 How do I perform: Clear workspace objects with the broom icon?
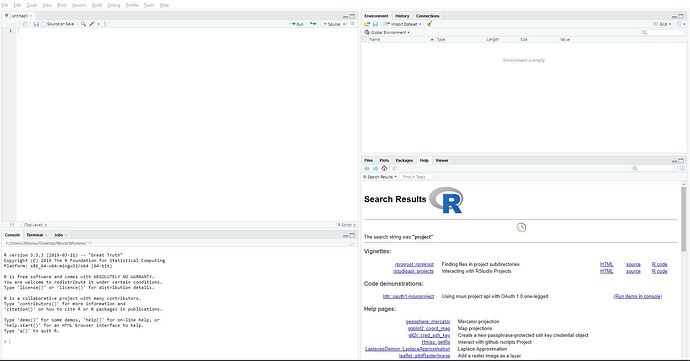coord(429,24)
